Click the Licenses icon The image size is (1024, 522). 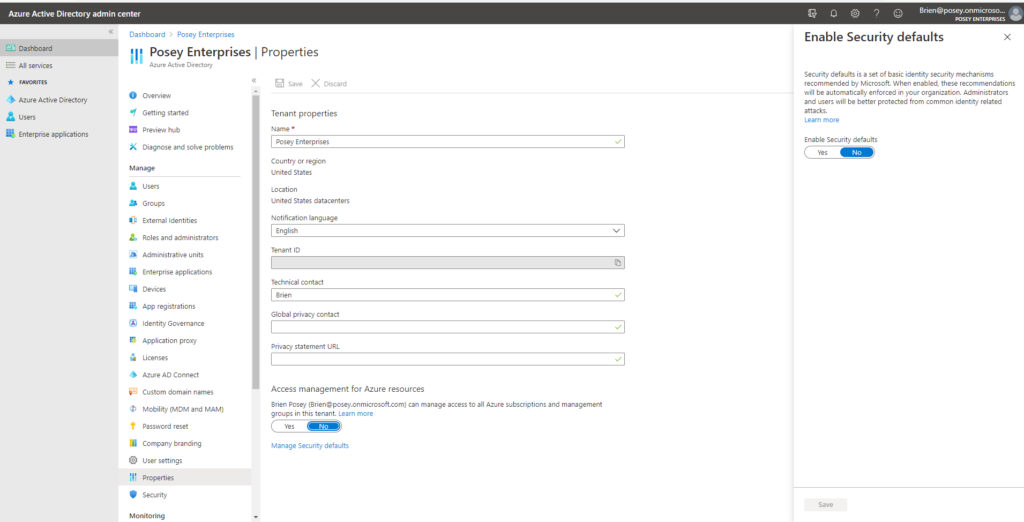(133, 357)
